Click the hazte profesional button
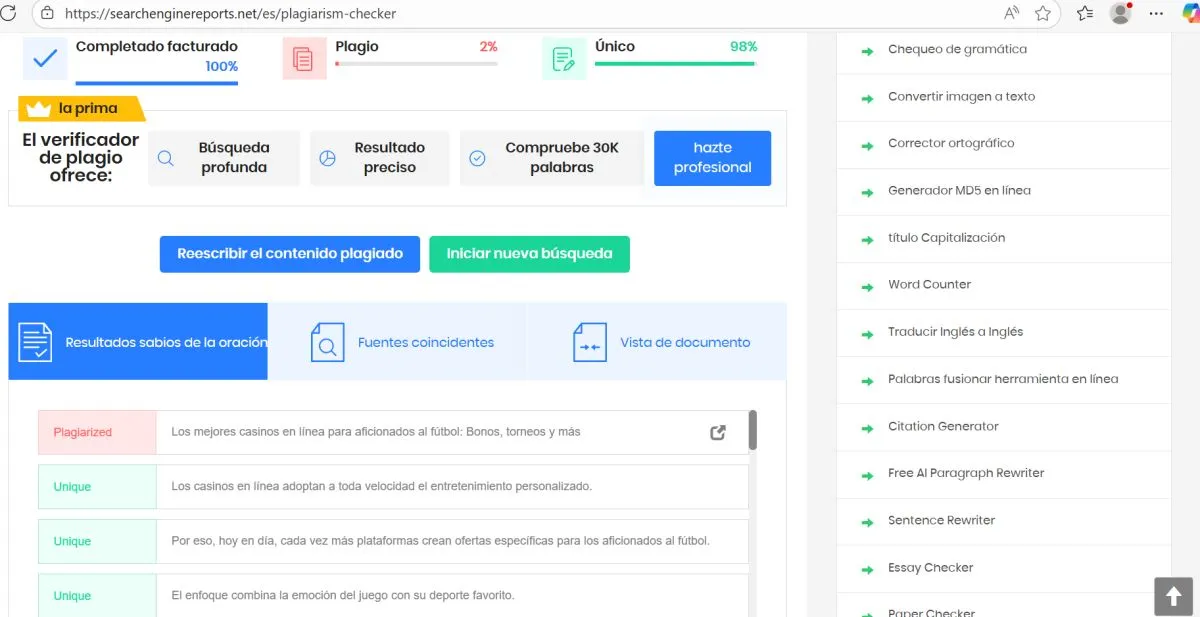 [x=712, y=158]
